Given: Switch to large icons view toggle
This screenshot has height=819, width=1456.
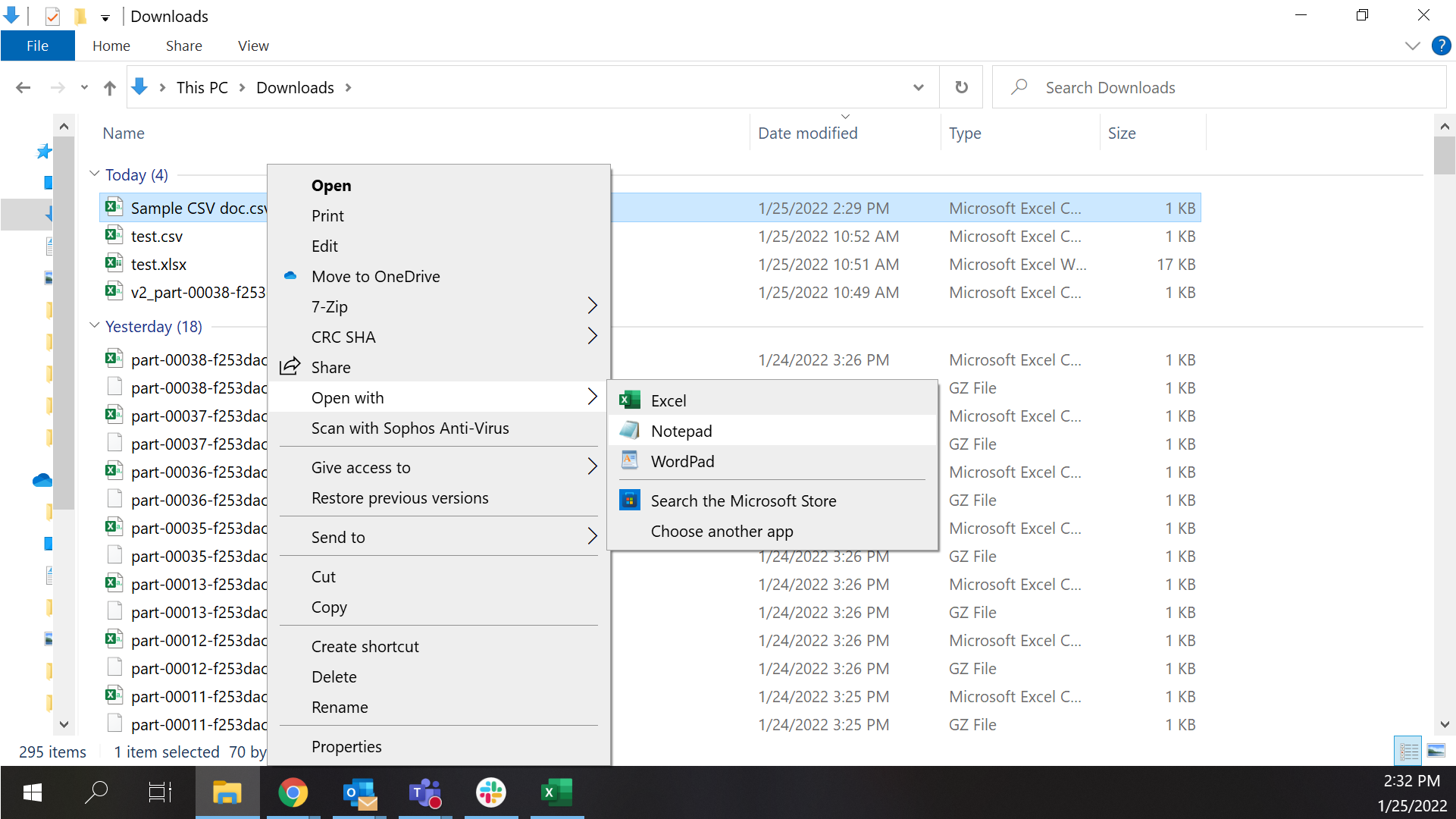Looking at the screenshot, I should pos(1436,751).
